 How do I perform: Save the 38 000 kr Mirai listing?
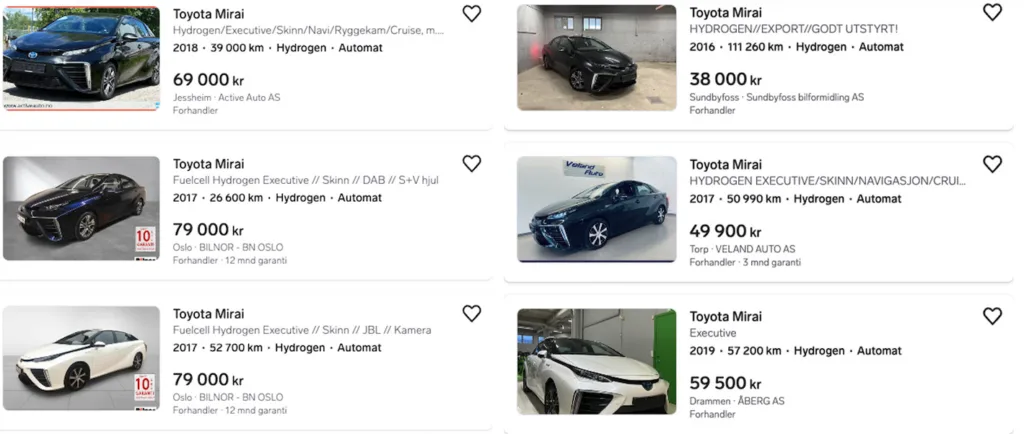coord(992,12)
